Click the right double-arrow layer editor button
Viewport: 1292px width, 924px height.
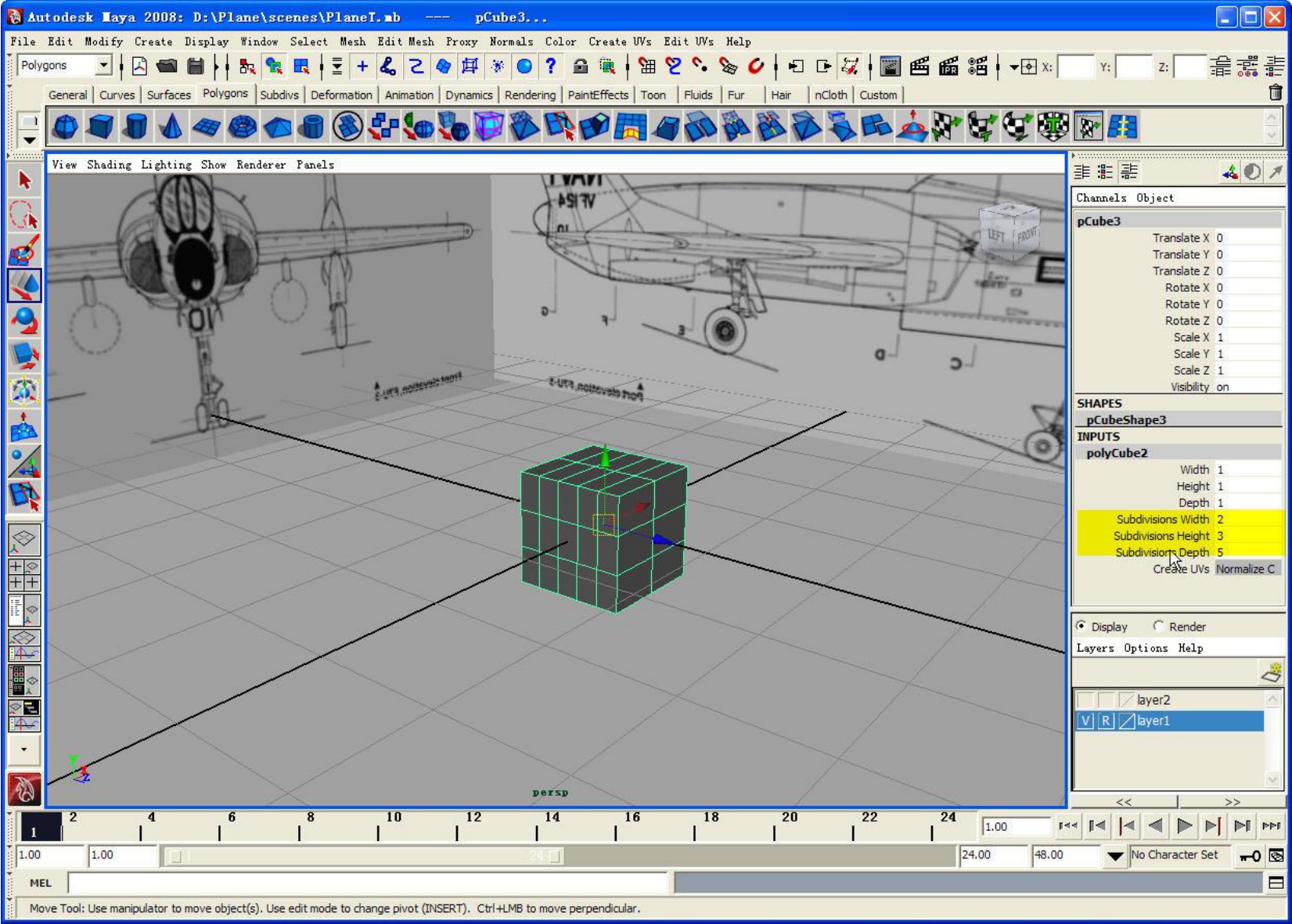1232,801
